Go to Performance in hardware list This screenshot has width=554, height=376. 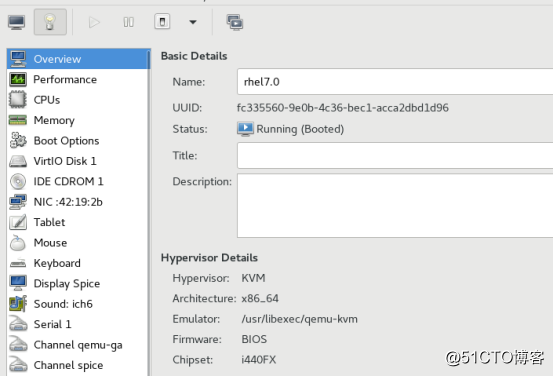point(78,80)
